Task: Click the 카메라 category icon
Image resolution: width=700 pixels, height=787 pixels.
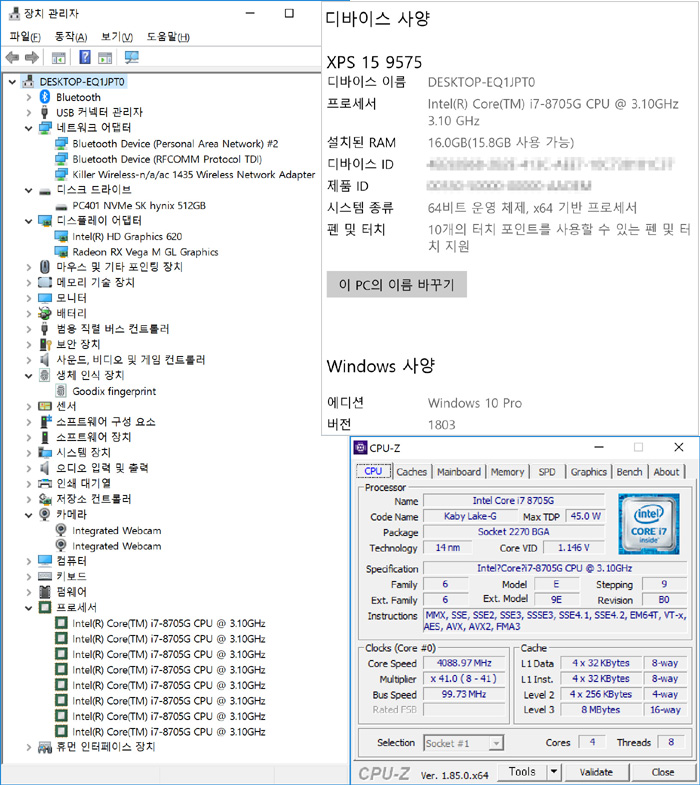Action: coord(45,514)
